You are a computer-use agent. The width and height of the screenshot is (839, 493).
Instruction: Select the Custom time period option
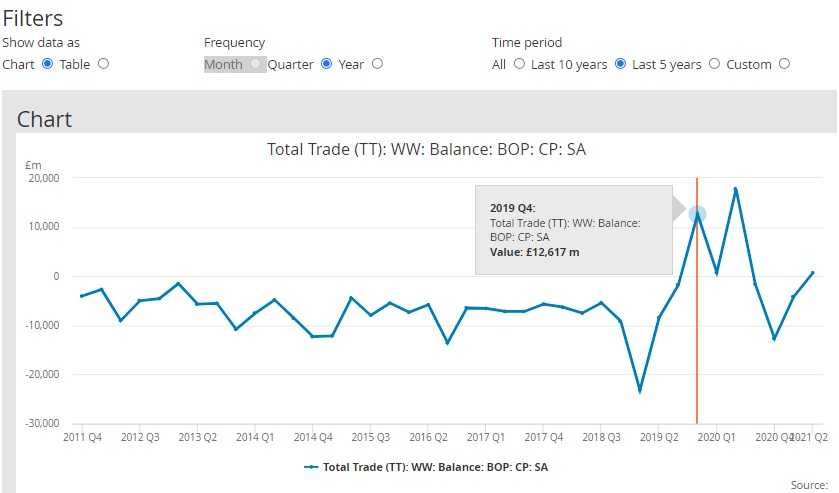pos(784,64)
